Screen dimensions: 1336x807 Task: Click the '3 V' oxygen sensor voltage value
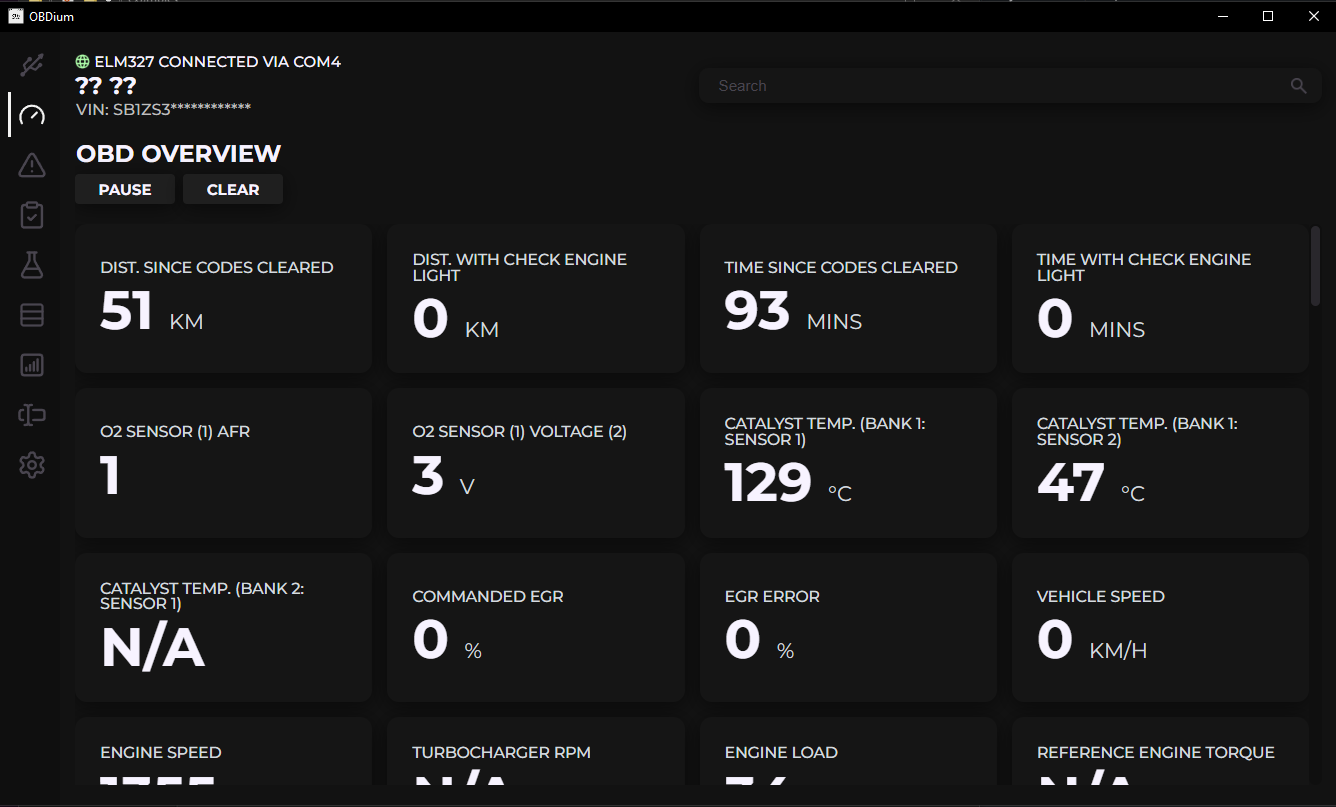(443, 477)
